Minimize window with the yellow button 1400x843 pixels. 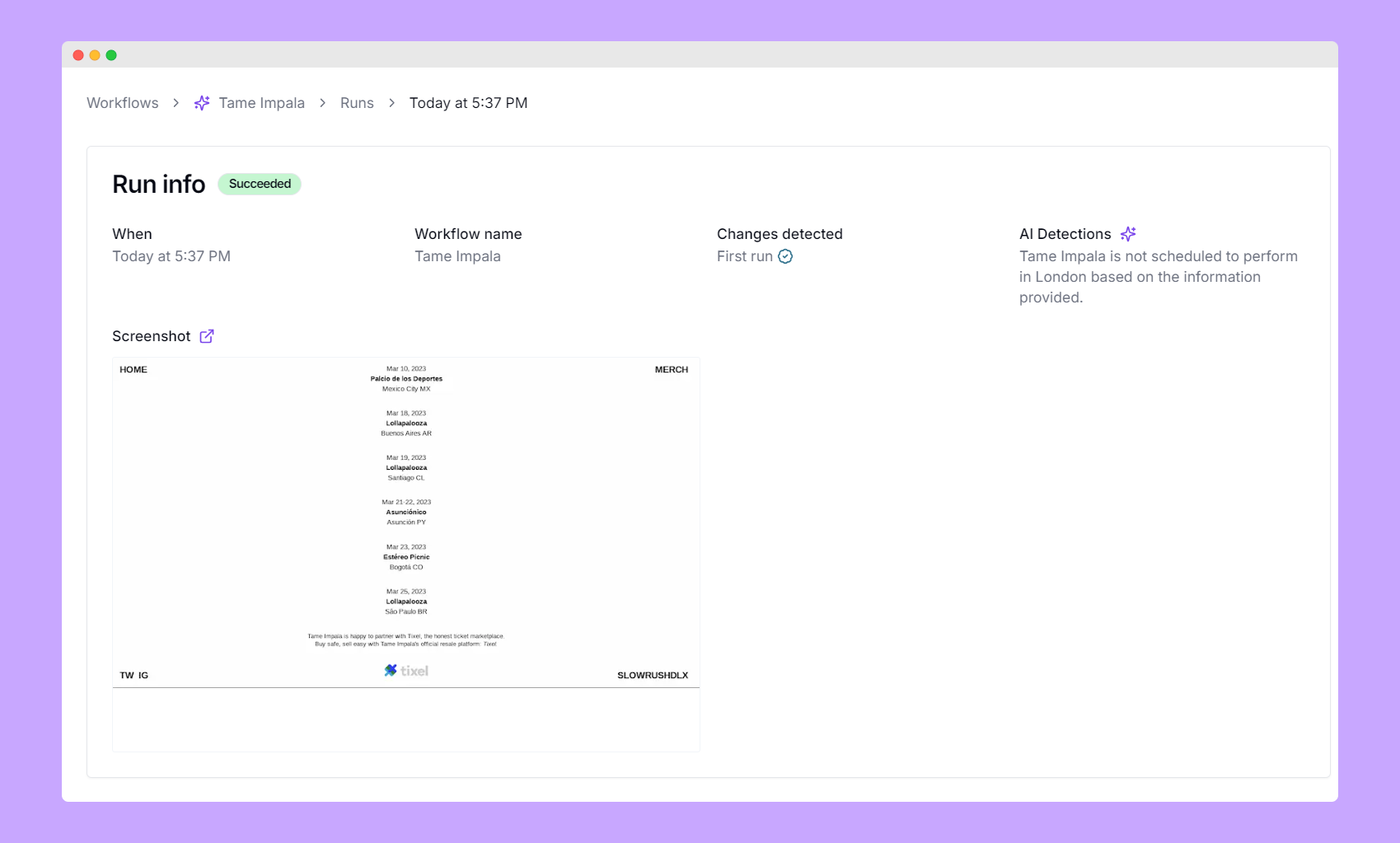pos(95,55)
